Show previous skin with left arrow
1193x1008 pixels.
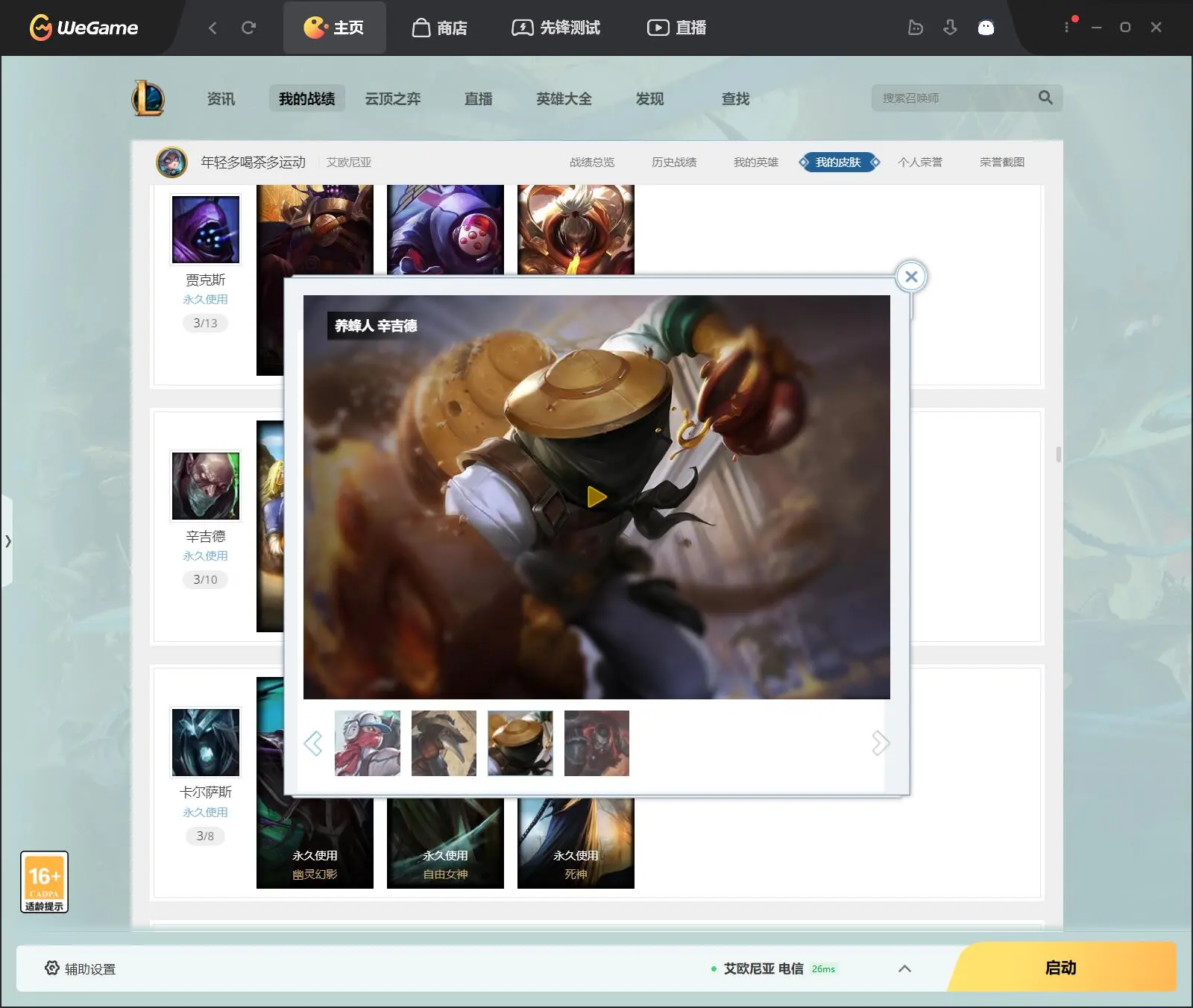point(313,743)
